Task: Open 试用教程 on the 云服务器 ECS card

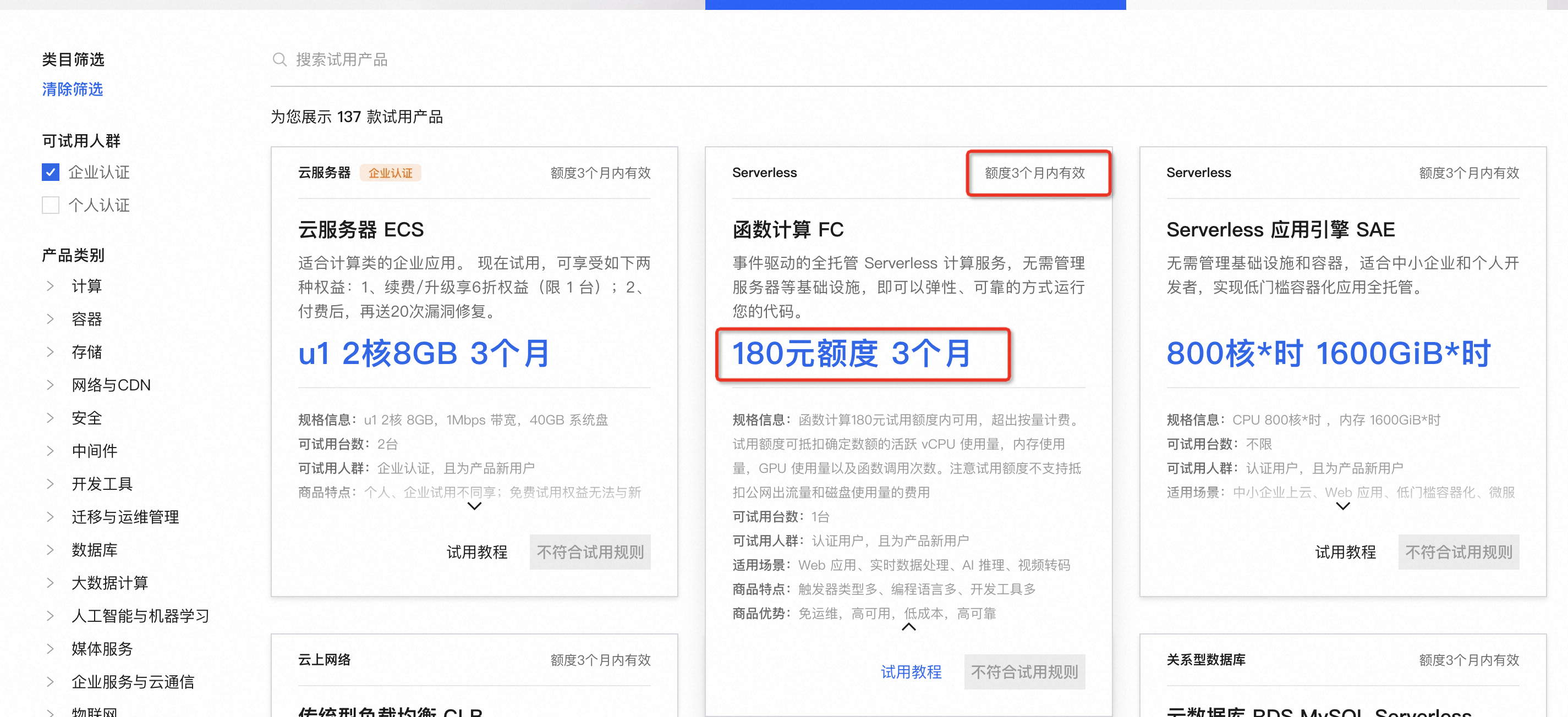Action: 476,552
